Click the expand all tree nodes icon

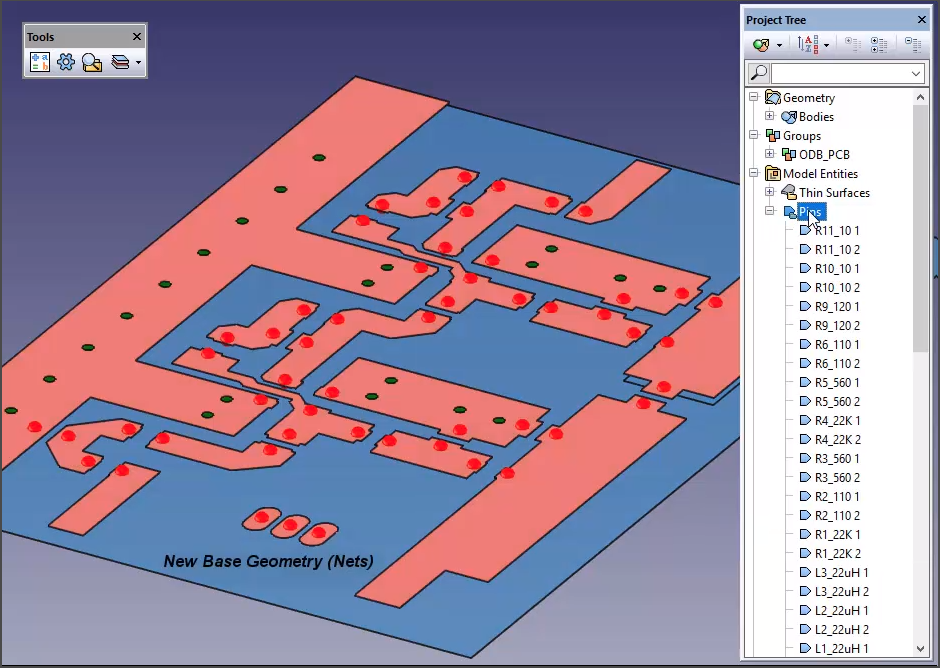click(879, 45)
